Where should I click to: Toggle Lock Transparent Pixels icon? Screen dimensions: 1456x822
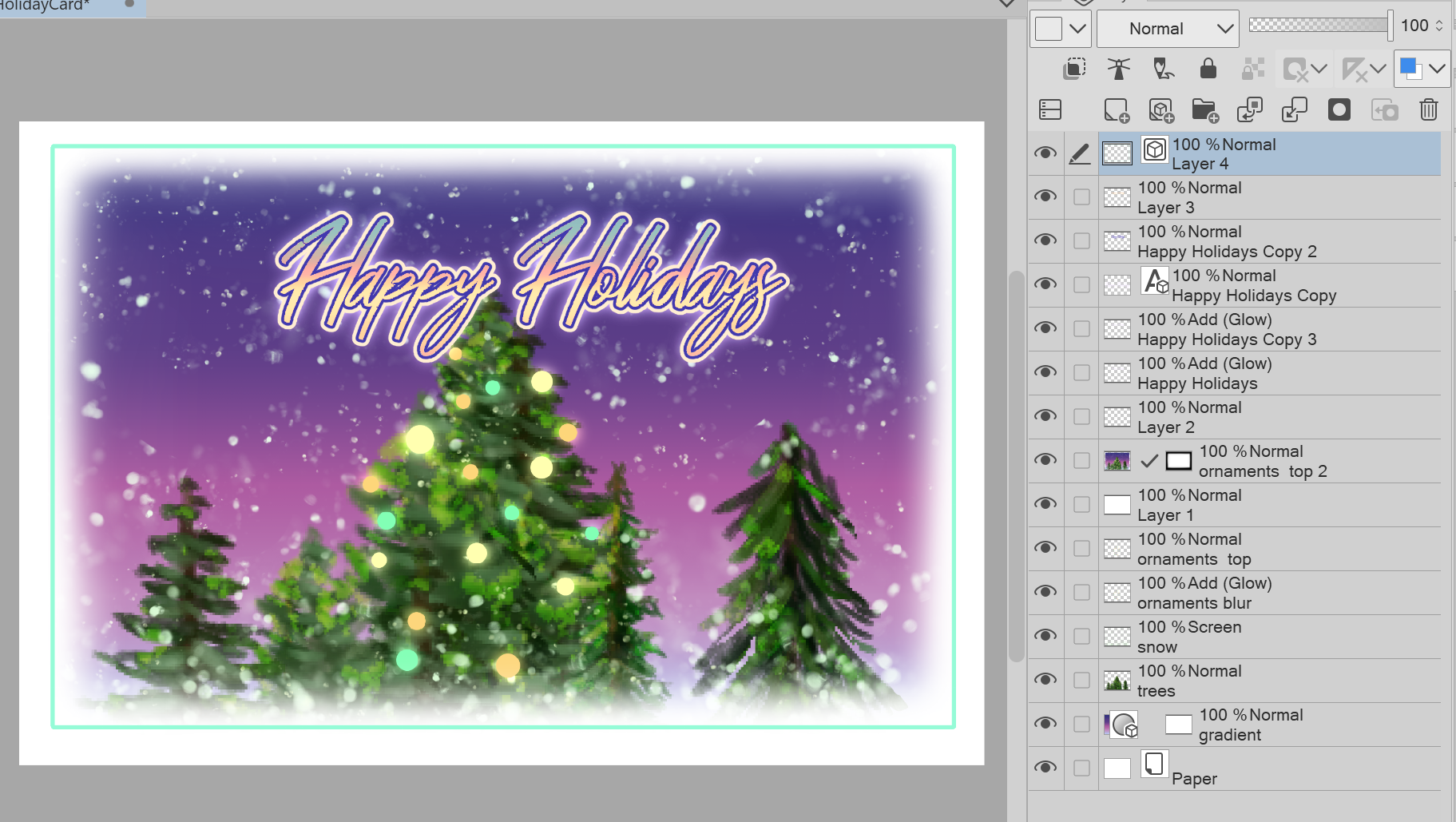click(1253, 69)
